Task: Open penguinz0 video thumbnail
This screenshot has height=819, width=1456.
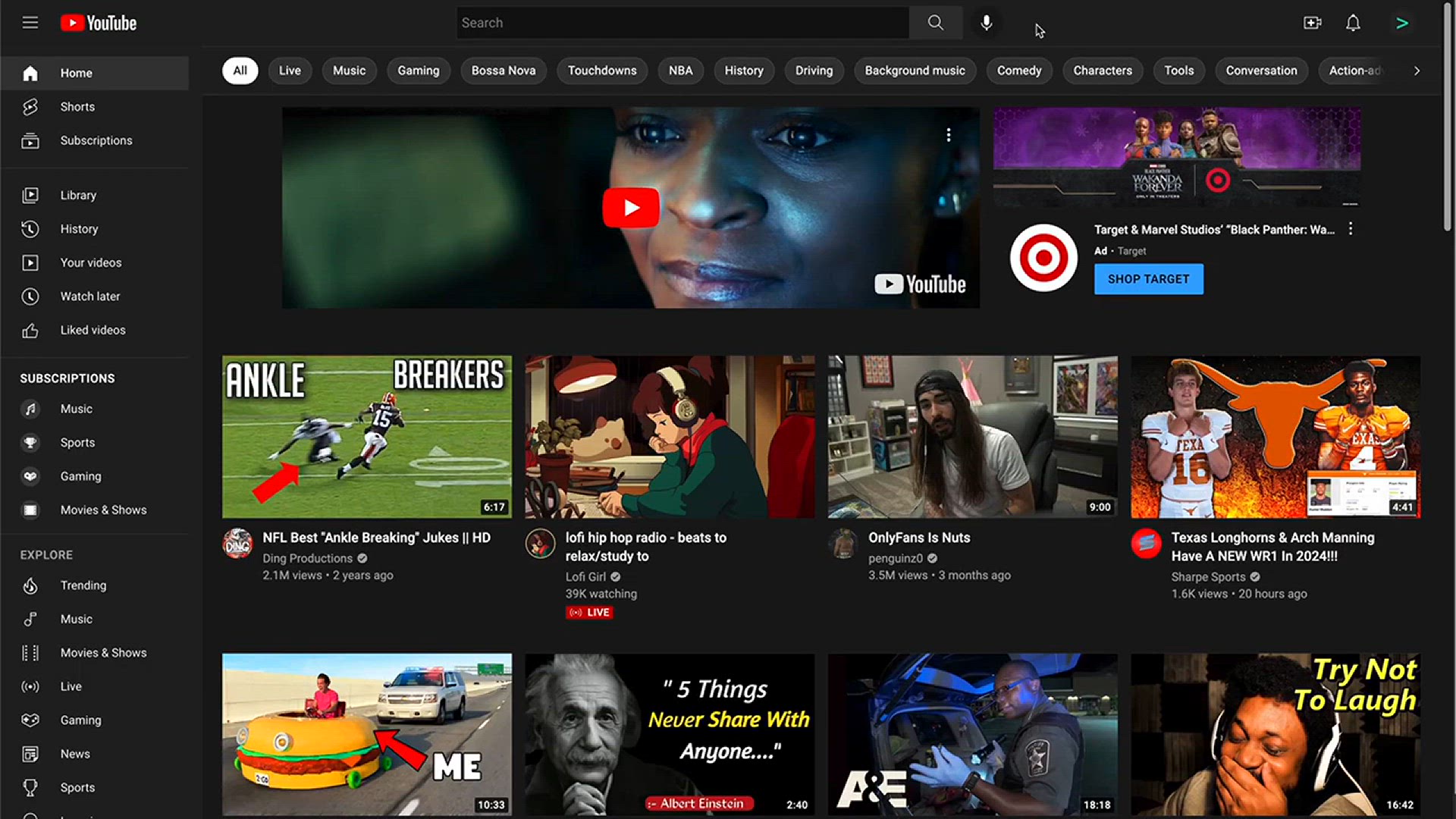Action: pyautogui.click(x=973, y=437)
